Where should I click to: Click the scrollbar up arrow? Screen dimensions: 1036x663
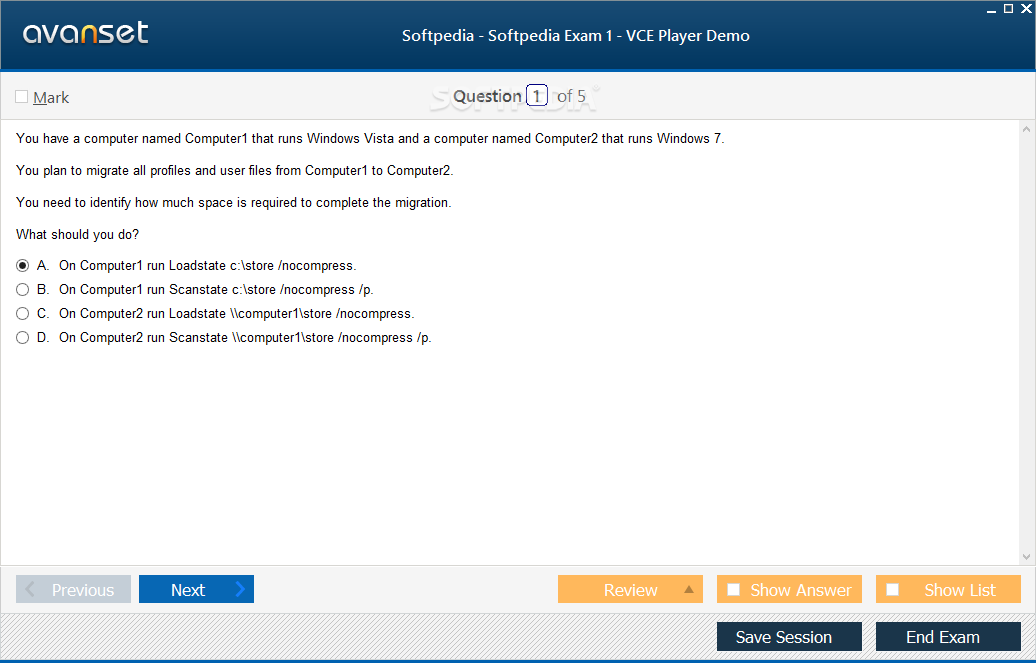(x=1026, y=130)
